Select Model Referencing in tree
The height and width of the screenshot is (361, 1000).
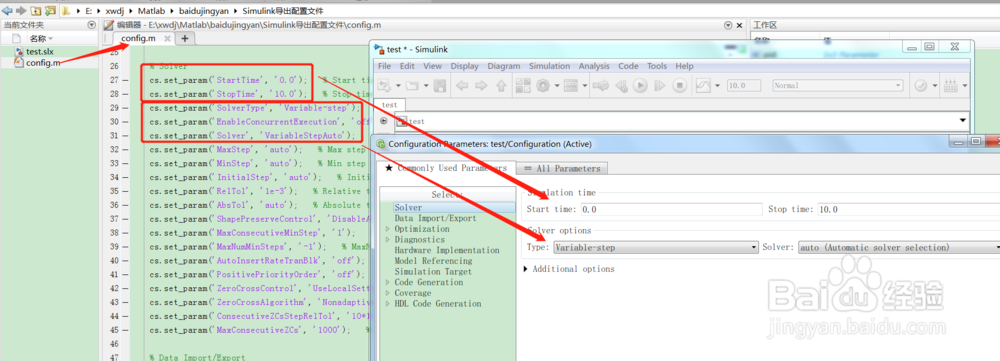click(x=433, y=261)
